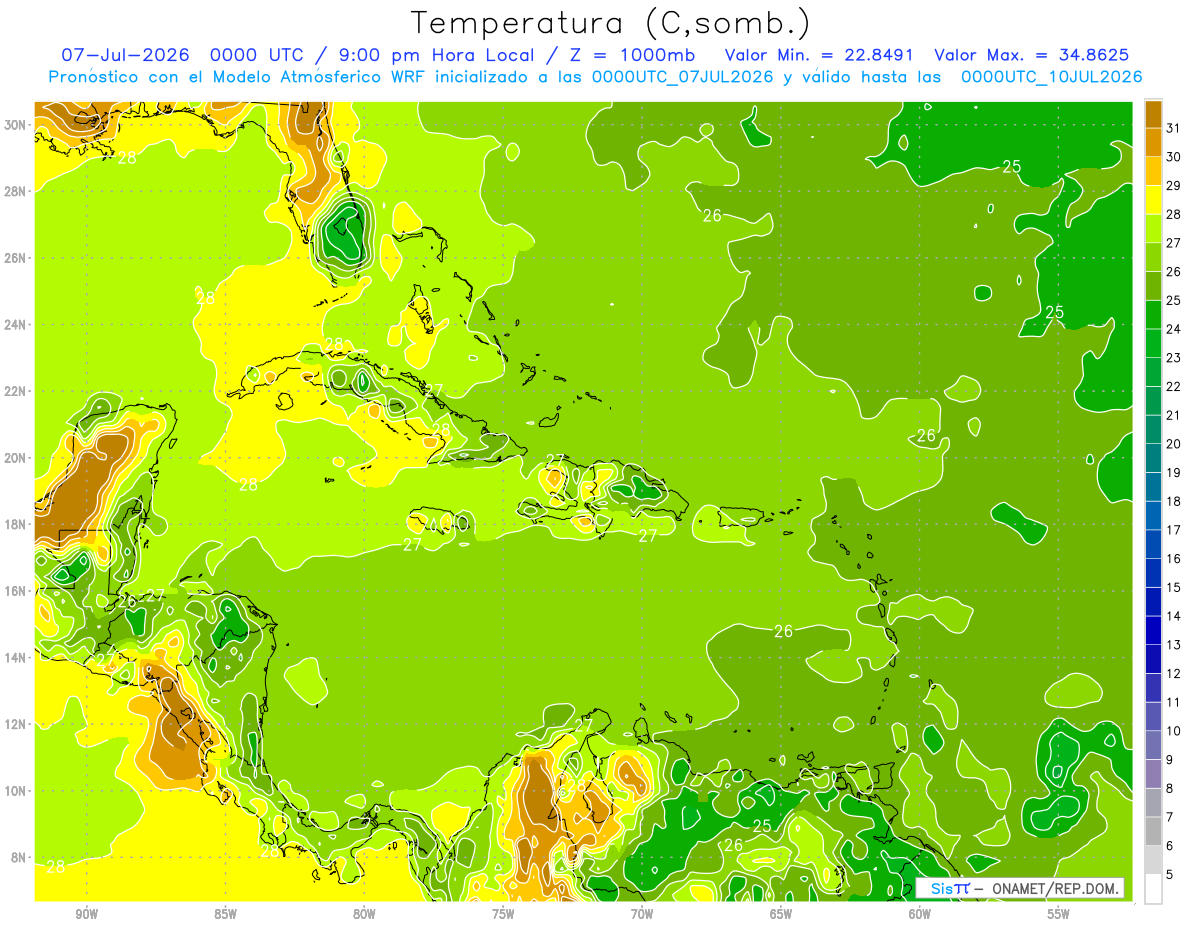Click the teal legend swatch between 19 and 20
Image resolution: width=1200 pixels, height=927 pixels.
[x=1153, y=459]
